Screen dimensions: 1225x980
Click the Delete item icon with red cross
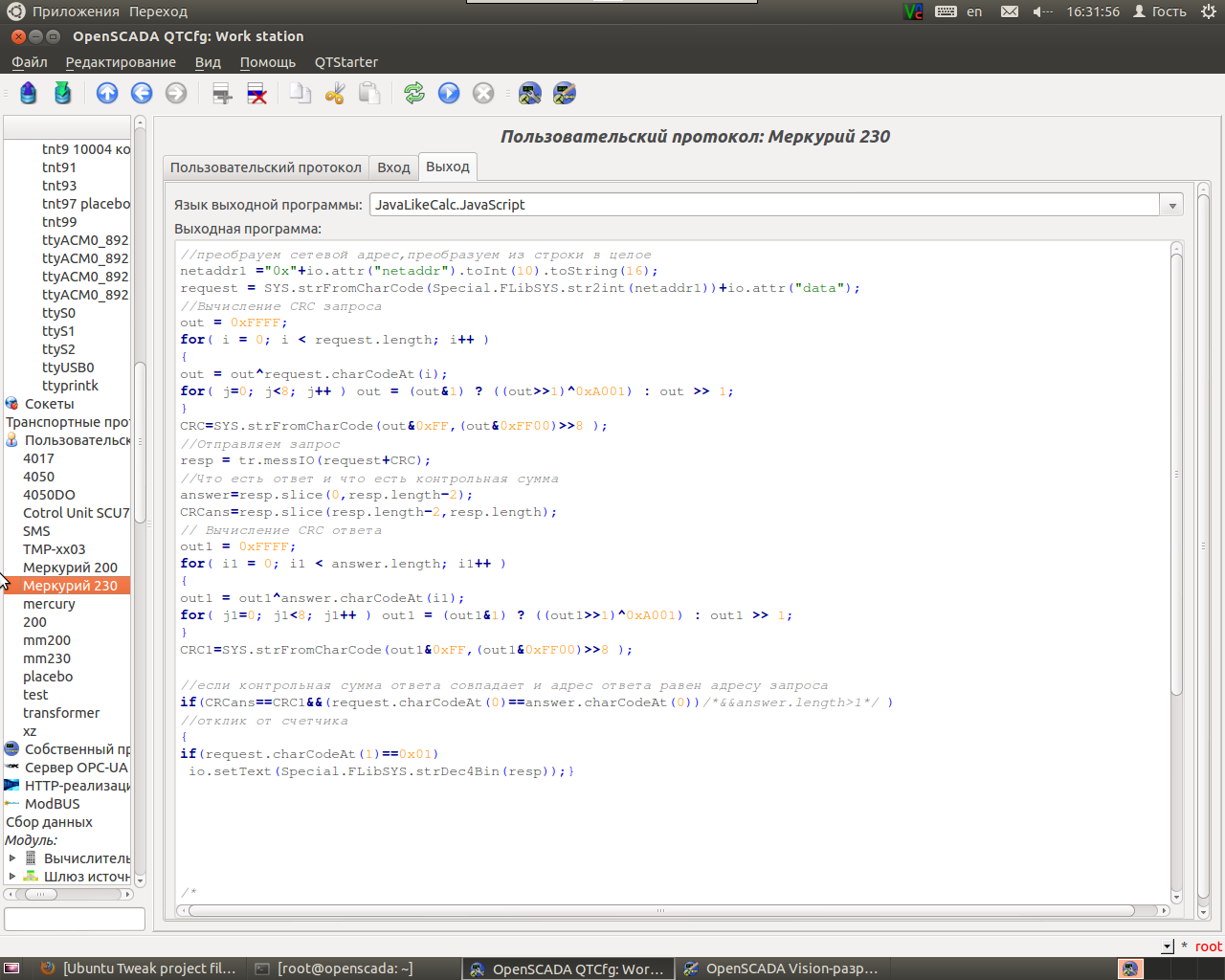click(x=256, y=93)
